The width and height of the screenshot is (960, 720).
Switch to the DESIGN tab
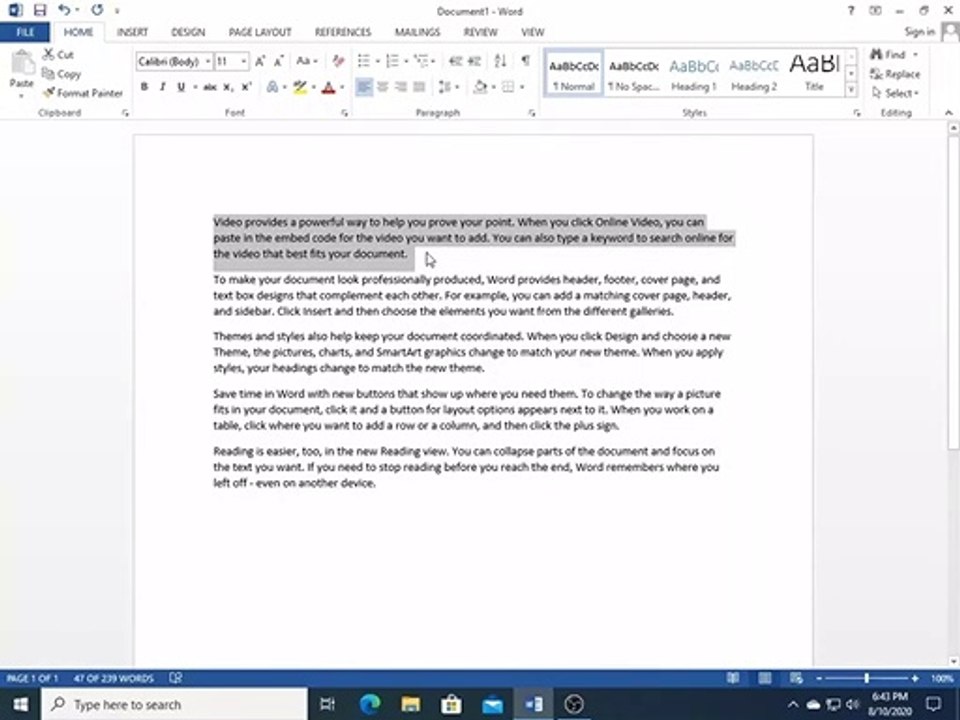pos(188,32)
